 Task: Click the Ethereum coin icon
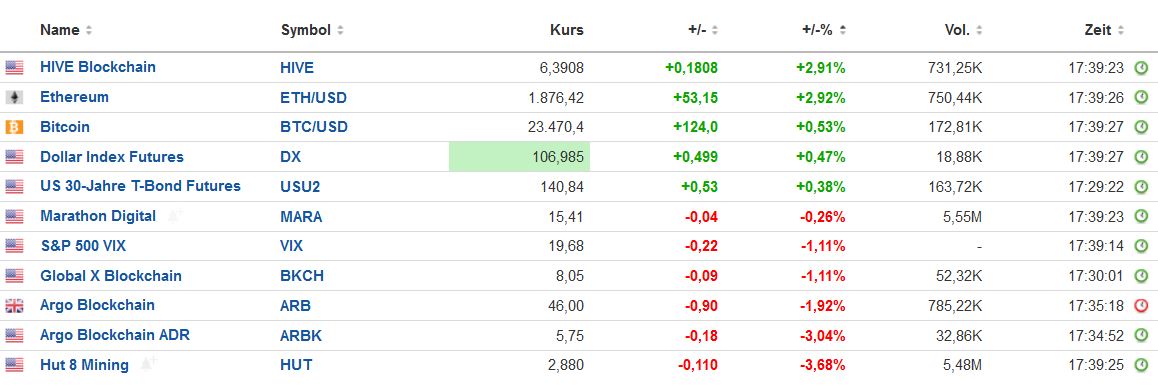pos(14,97)
